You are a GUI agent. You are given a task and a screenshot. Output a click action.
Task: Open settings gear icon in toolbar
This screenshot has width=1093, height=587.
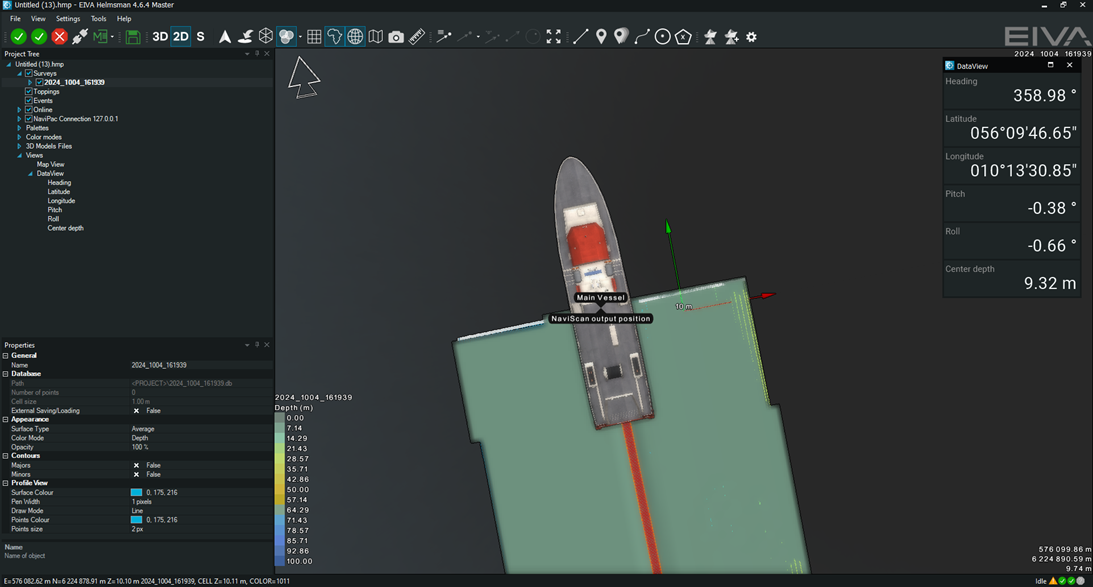pyautogui.click(x=751, y=37)
